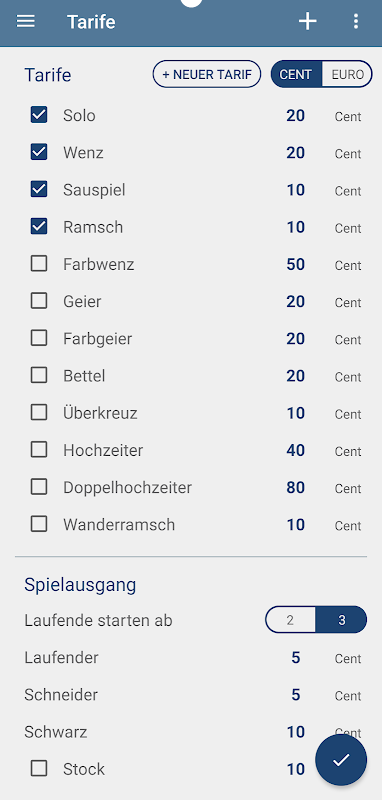
Task: Select CENT as the currency unit
Action: tap(296, 74)
